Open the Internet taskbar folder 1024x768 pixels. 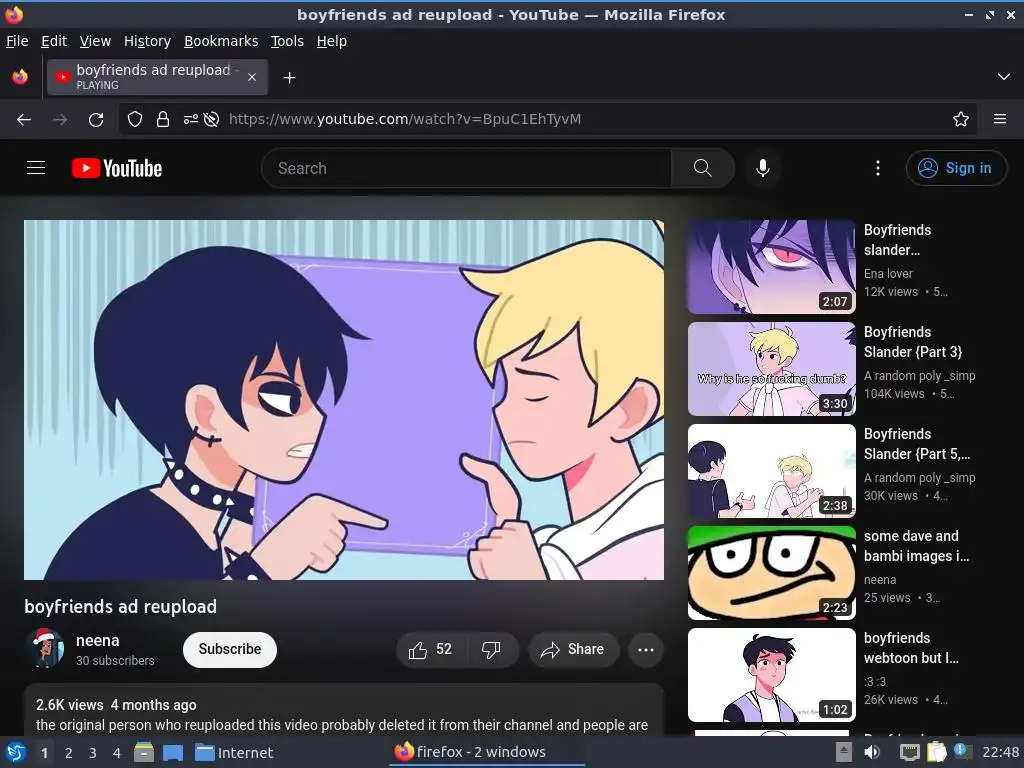point(234,752)
